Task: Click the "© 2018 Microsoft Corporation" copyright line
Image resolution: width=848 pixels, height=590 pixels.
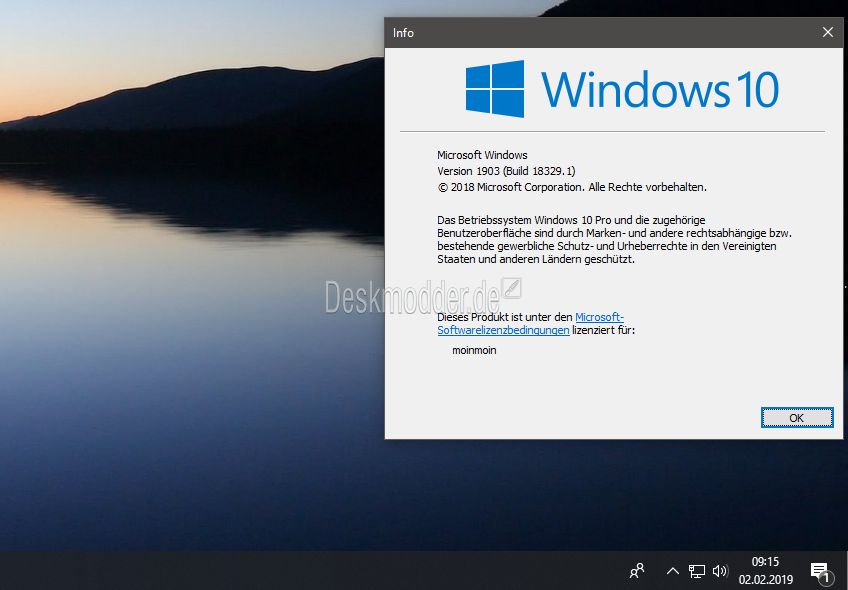Action: (x=572, y=187)
